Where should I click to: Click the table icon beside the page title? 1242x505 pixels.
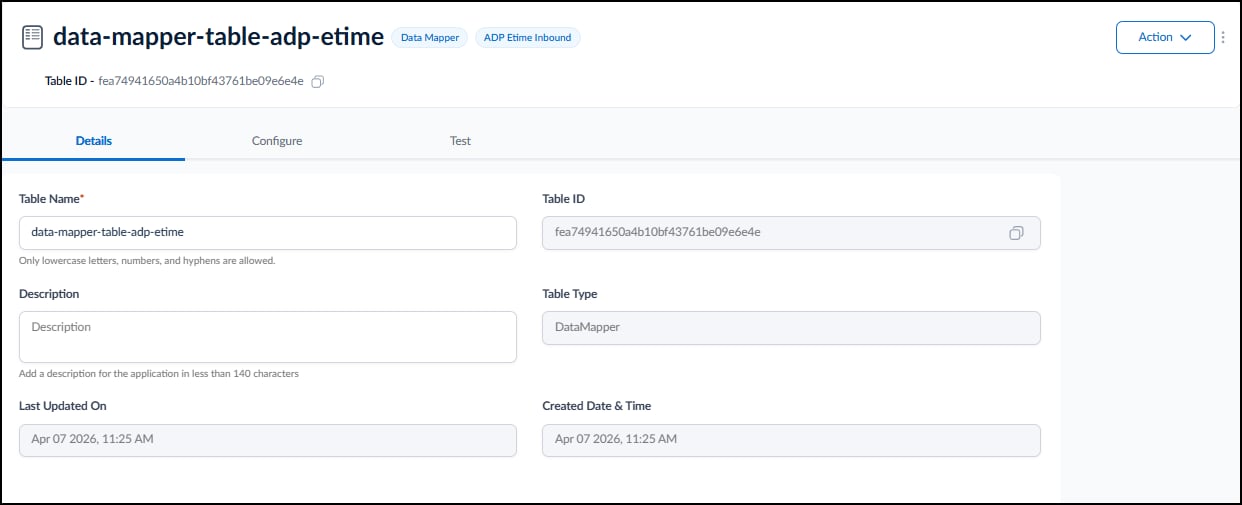[32, 37]
